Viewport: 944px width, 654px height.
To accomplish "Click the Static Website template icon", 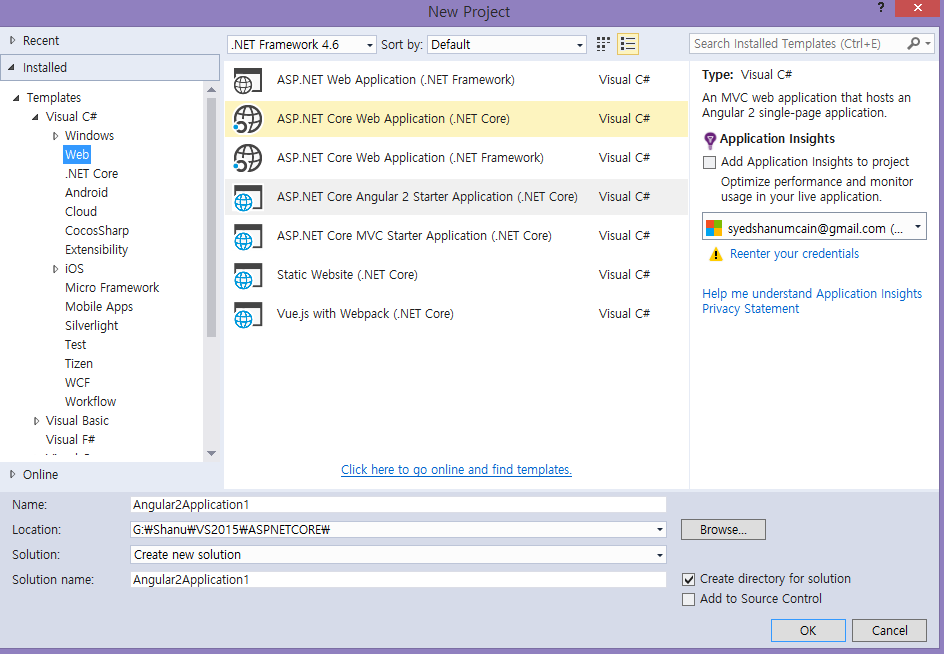I will [247, 276].
